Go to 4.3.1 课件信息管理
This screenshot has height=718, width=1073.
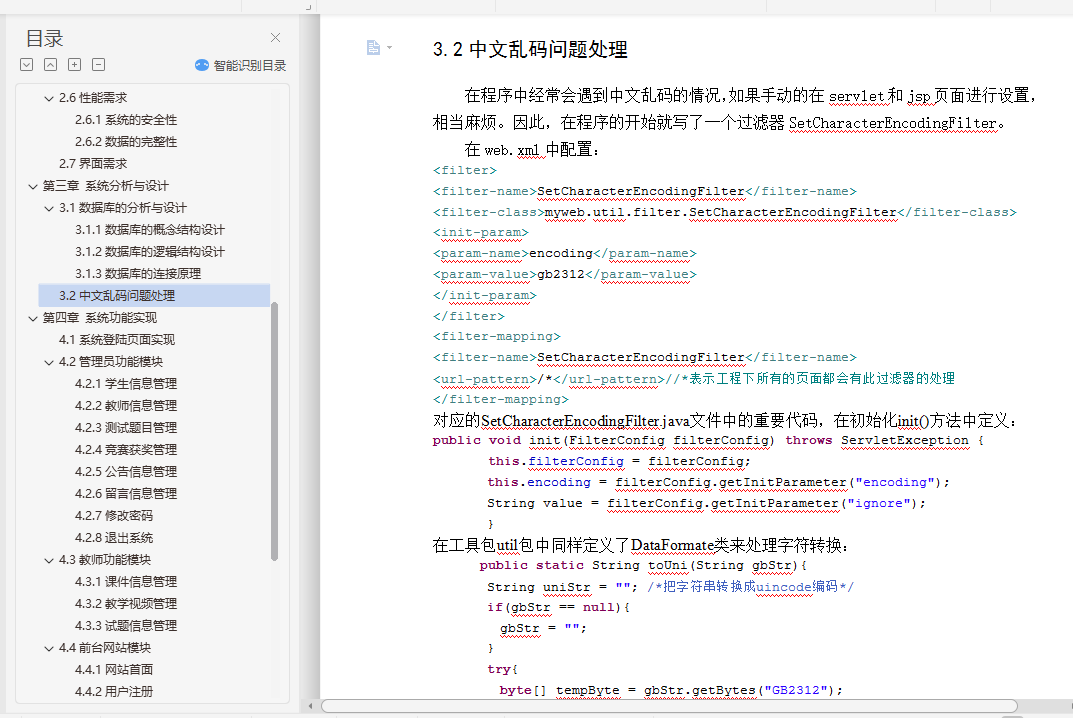tap(126, 582)
